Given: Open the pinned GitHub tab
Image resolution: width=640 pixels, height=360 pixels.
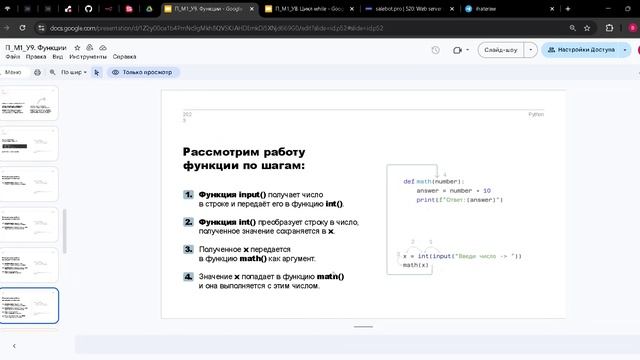Looking at the screenshot, I should (x=88, y=9).
